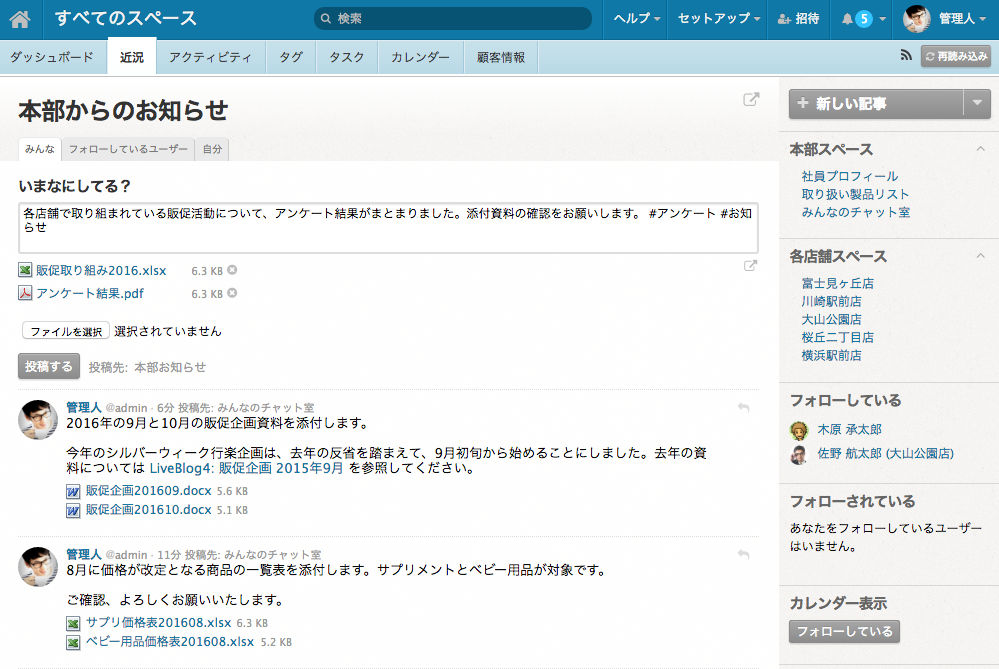Screen dimensions: 999x669
Task: Open the ヘルプ dropdown menu
Action: 636,19
